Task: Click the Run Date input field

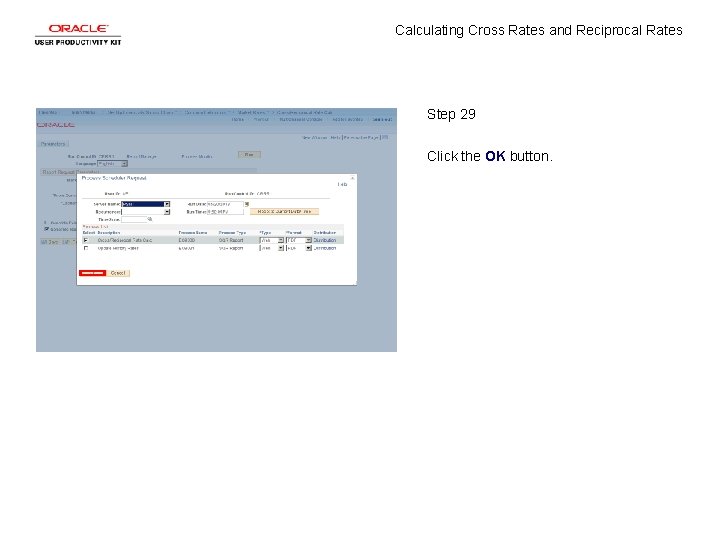Action: click(225, 204)
